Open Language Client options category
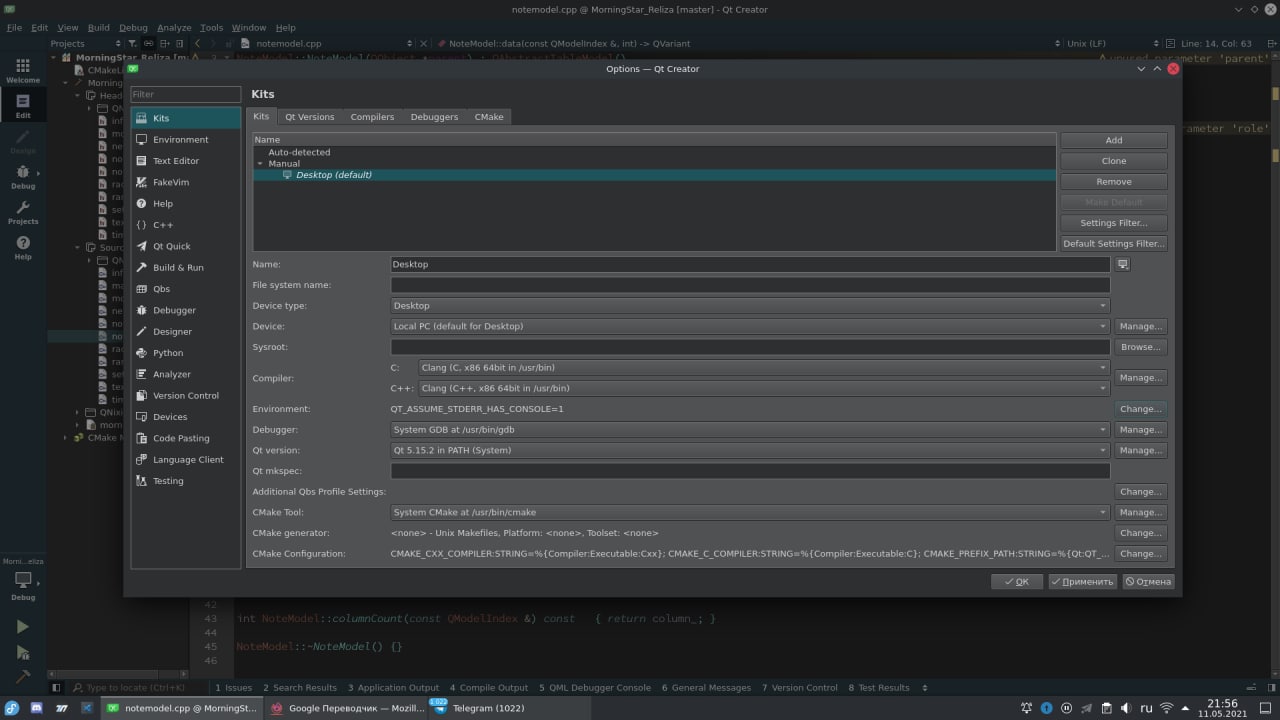Viewport: 1280px width, 720px height. pyautogui.click(x=186, y=459)
